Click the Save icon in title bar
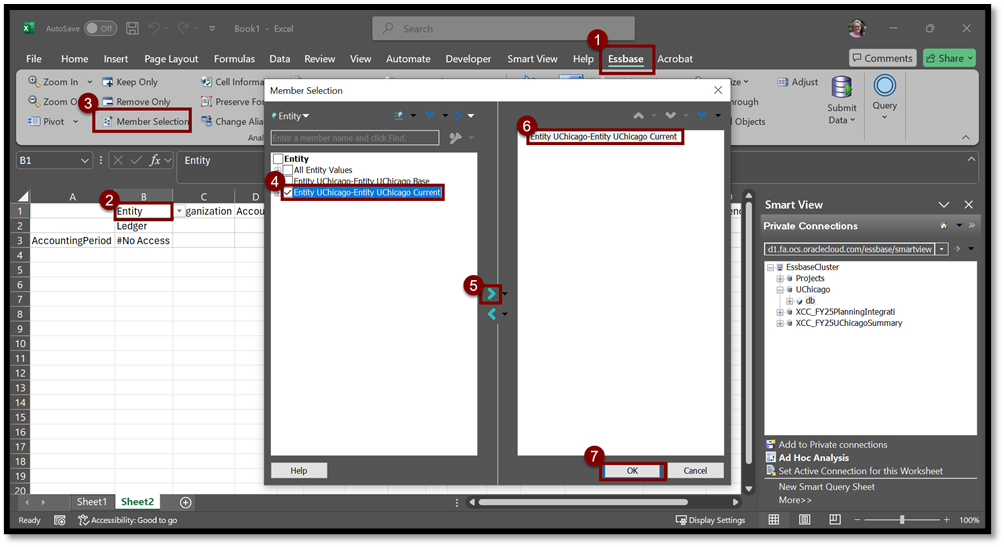 [x=132, y=28]
